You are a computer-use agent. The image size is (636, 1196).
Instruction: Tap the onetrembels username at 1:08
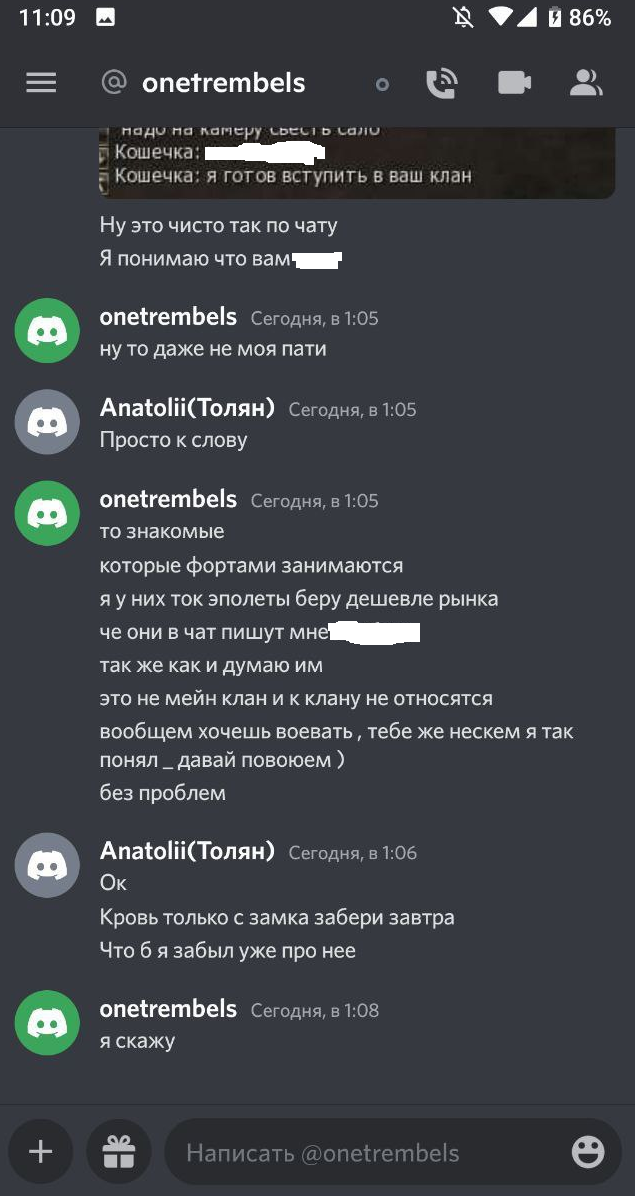pos(168,1009)
